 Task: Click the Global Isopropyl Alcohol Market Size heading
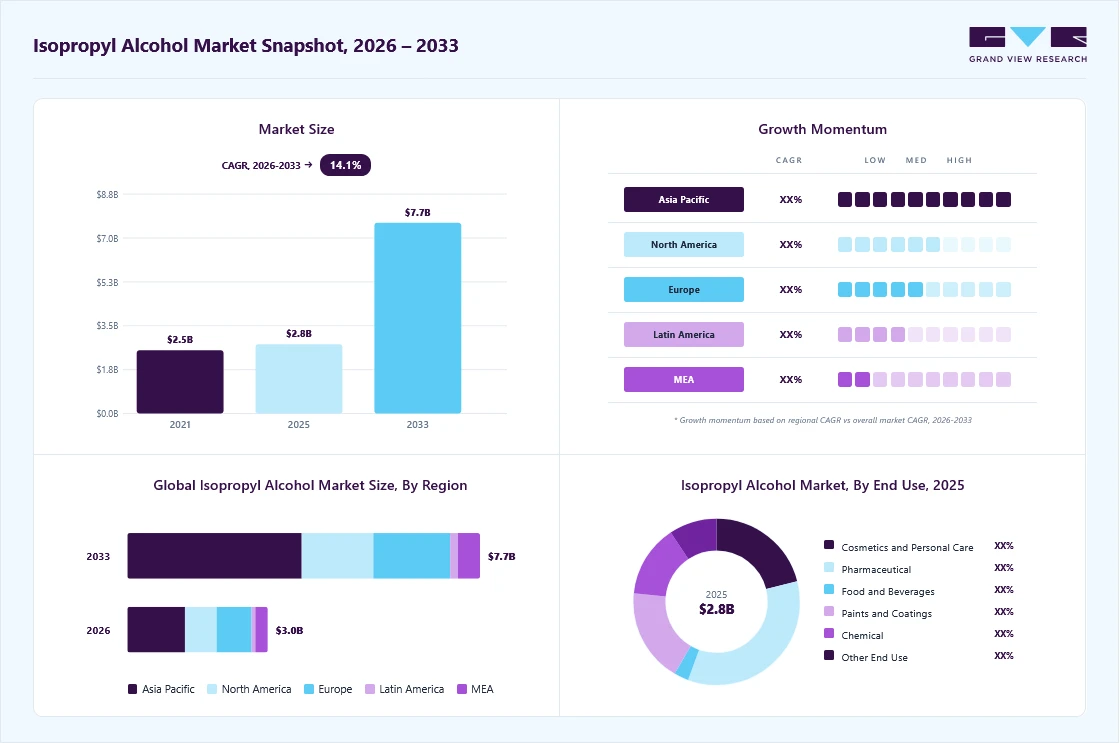[310, 485]
